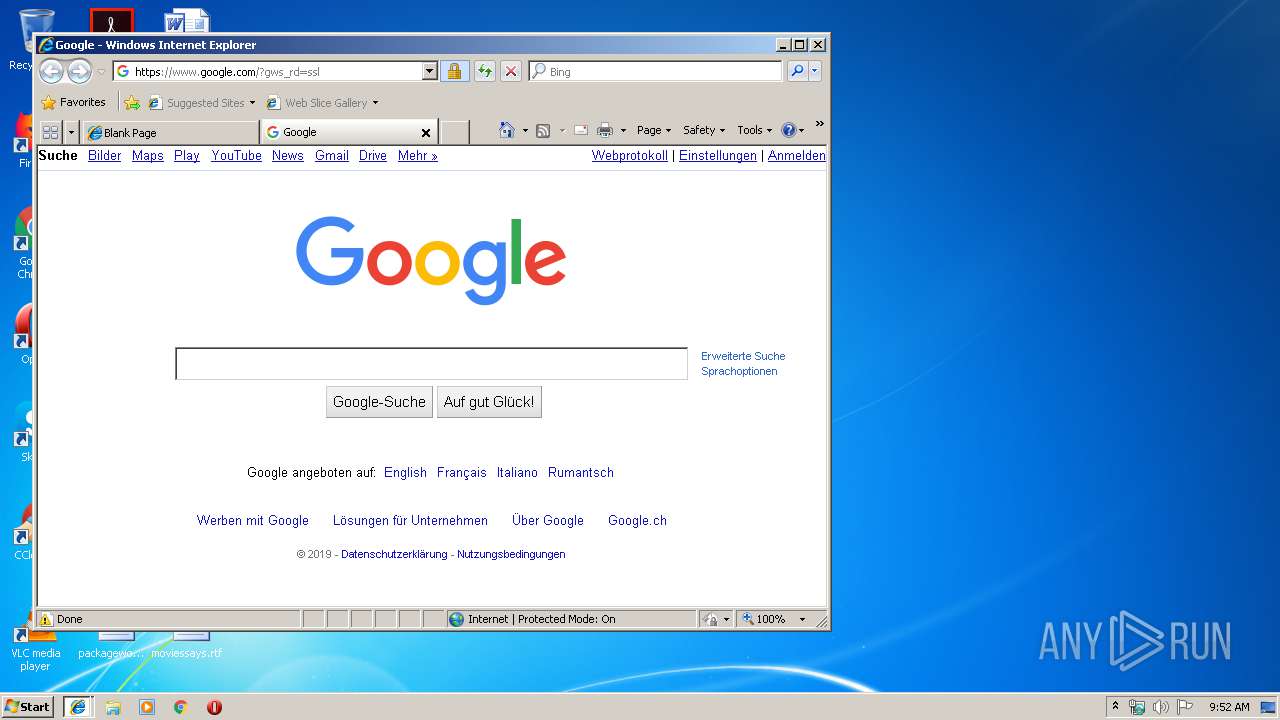Open the Page menu
Viewport: 1280px width, 720px height.
[653, 130]
